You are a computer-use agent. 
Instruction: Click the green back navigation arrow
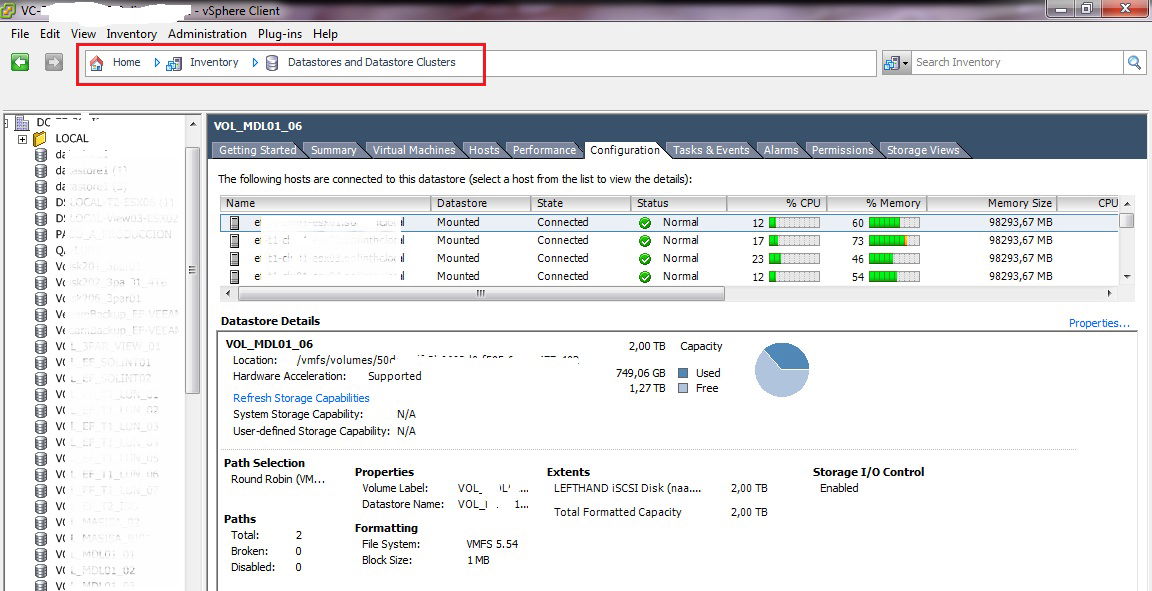click(x=20, y=62)
